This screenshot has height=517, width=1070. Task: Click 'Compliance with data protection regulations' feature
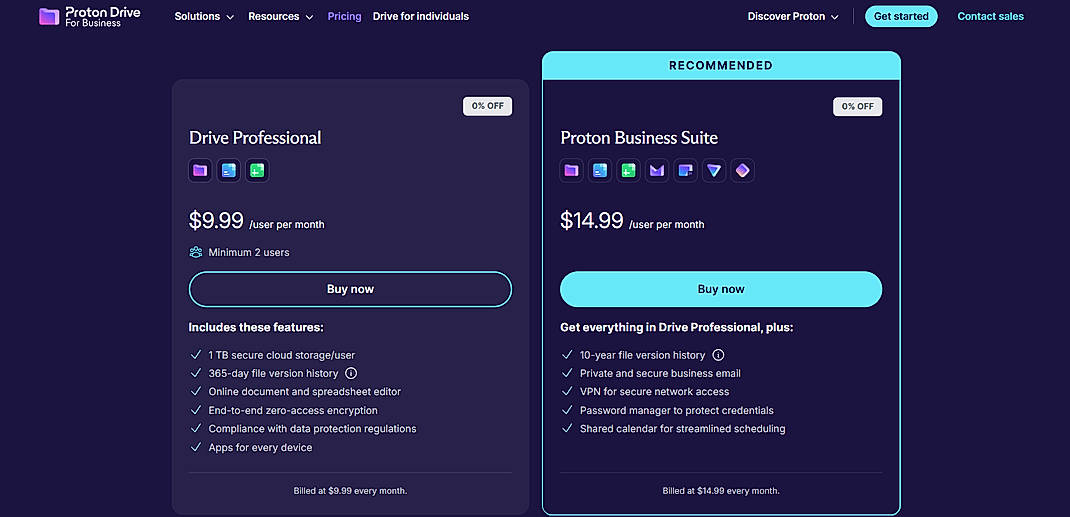(x=312, y=428)
